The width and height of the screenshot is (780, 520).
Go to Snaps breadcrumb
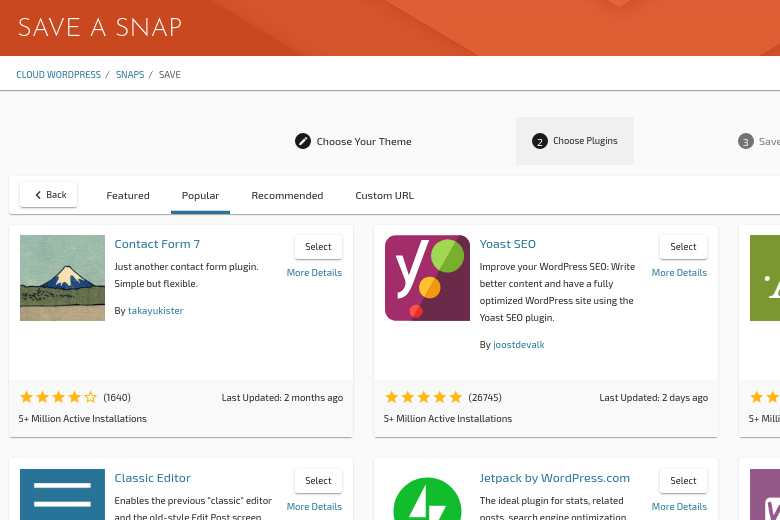(x=130, y=75)
